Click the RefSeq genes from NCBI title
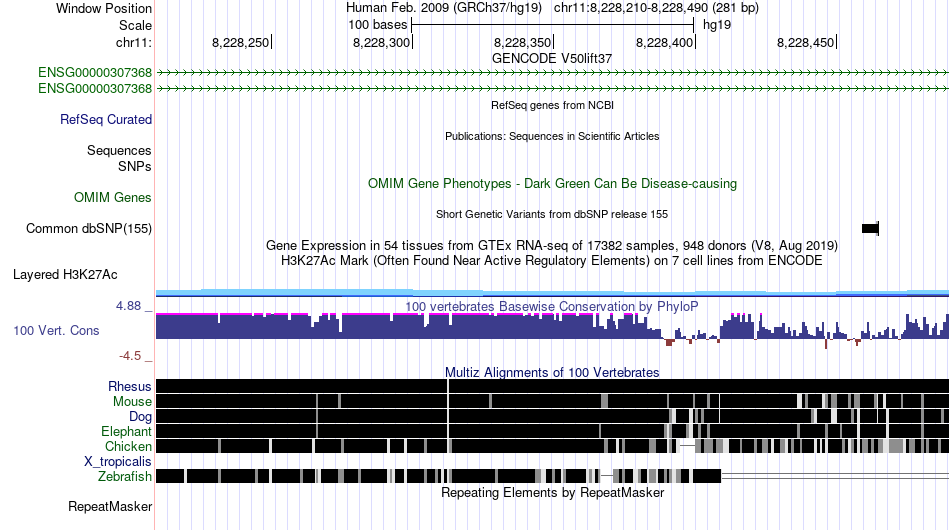This screenshot has height=530, width=950. point(553,105)
